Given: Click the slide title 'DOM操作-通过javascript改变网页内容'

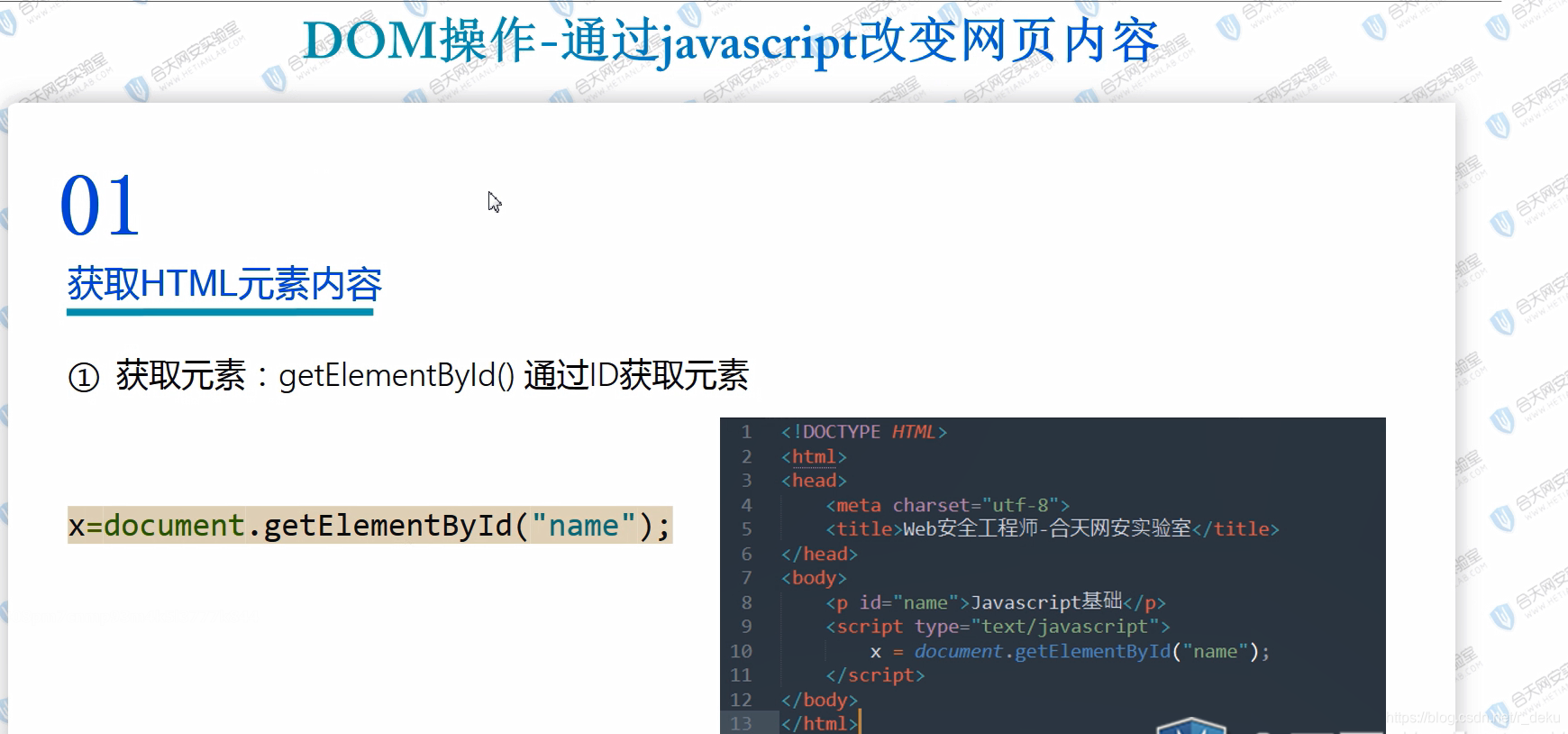Looking at the screenshot, I should click(x=731, y=41).
